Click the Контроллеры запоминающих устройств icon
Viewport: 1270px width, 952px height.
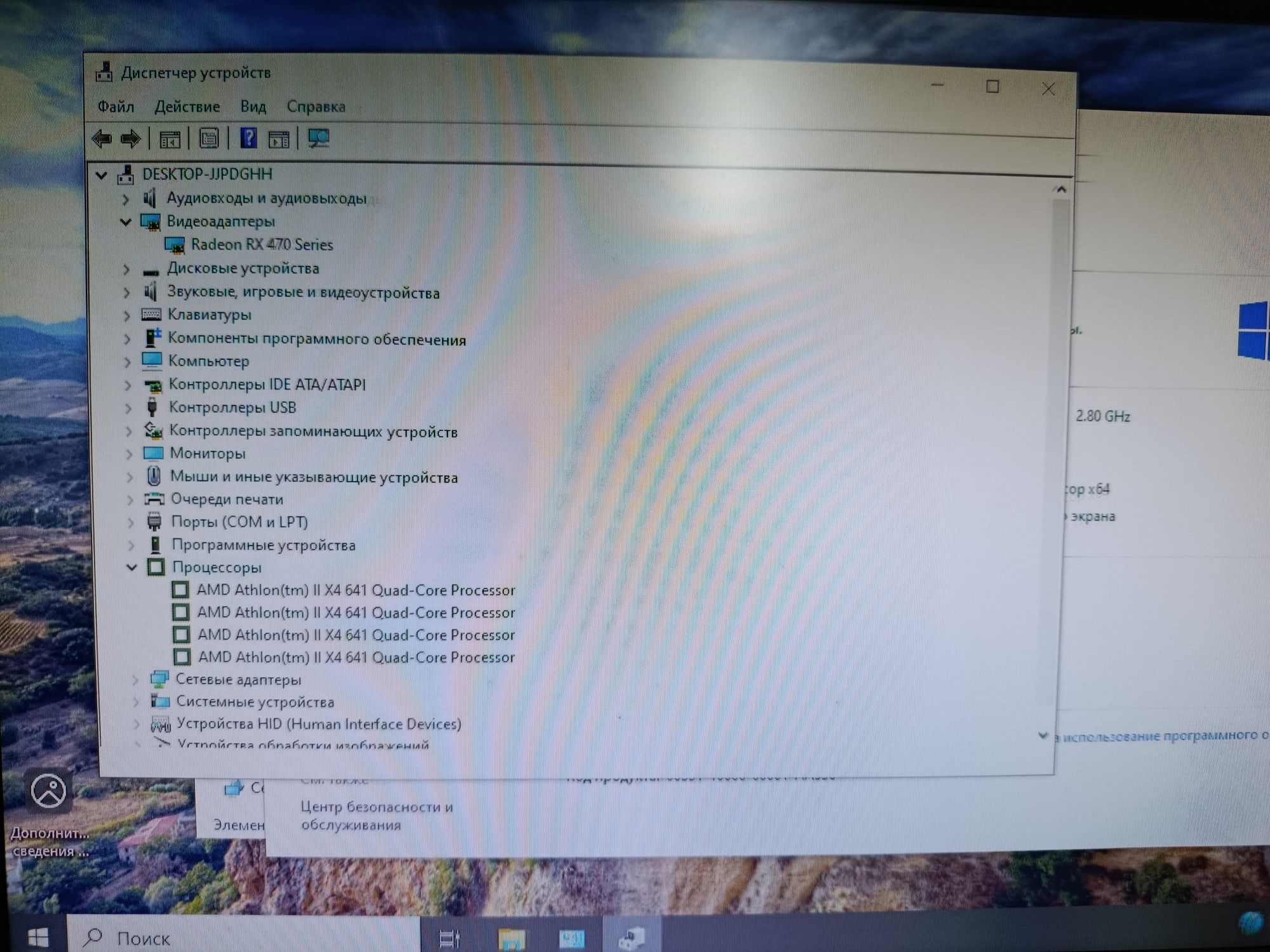point(153,431)
